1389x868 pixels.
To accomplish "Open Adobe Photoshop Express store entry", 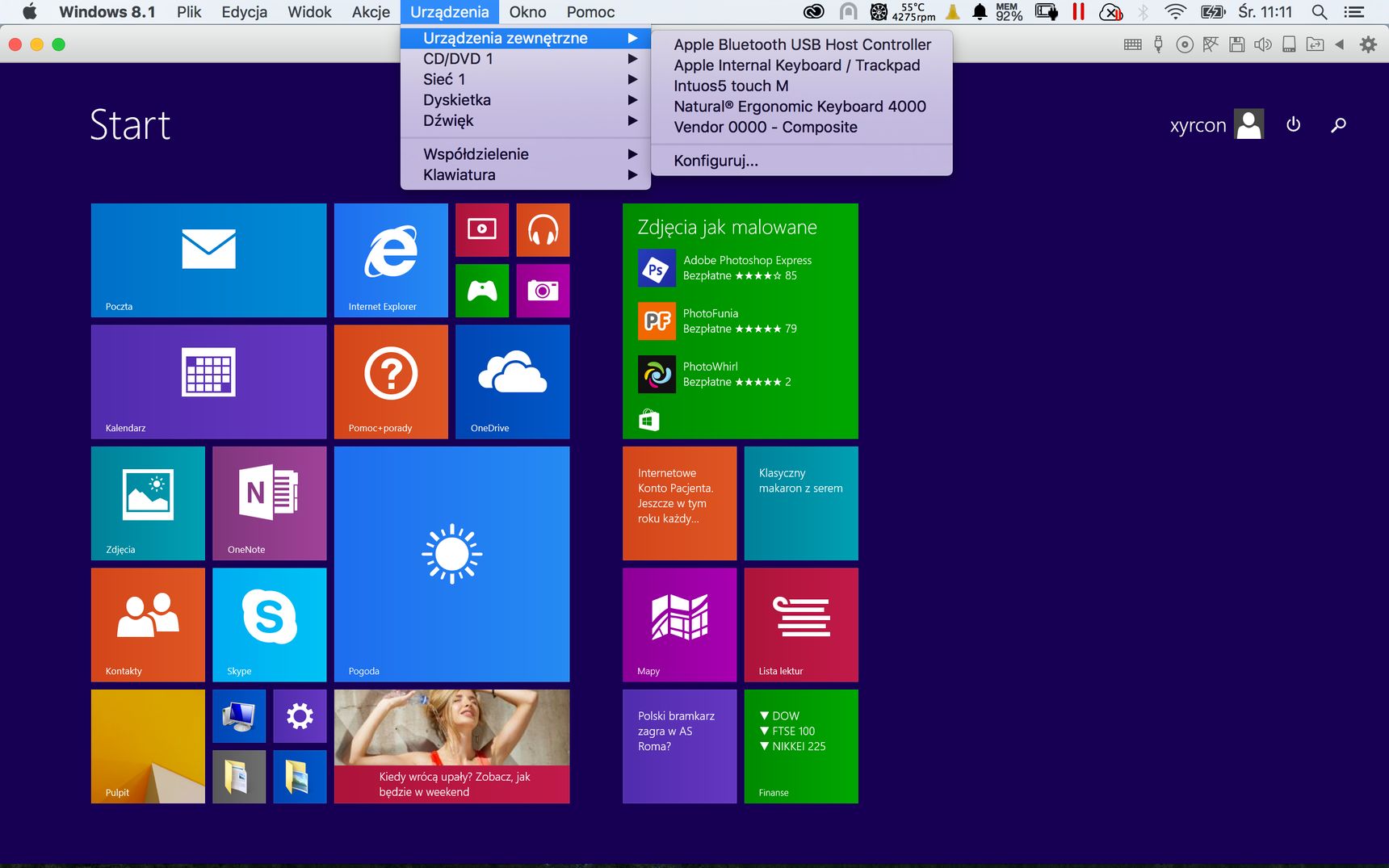I will [725, 268].
